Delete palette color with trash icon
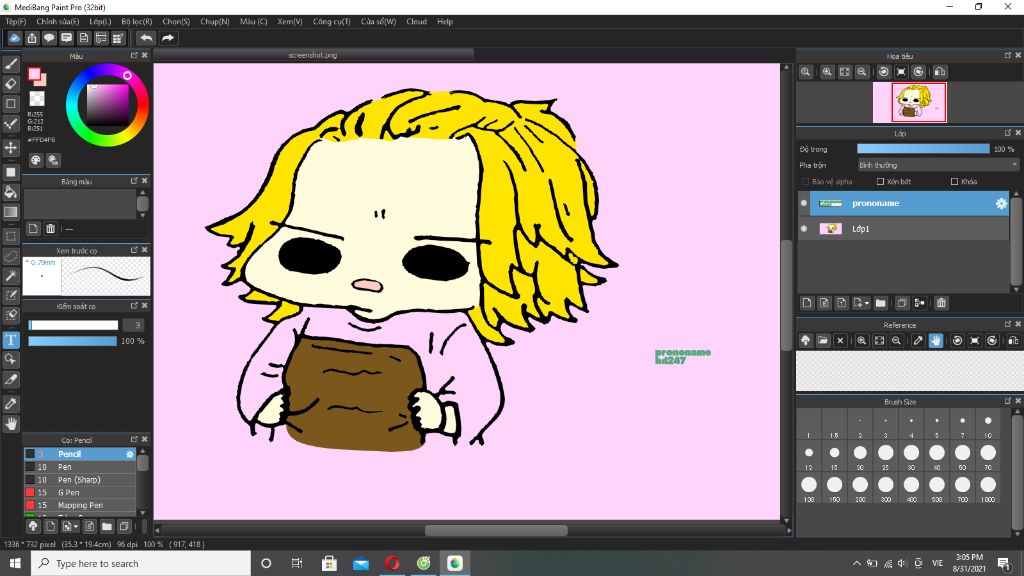The image size is (1024, 576). point(50,229)
